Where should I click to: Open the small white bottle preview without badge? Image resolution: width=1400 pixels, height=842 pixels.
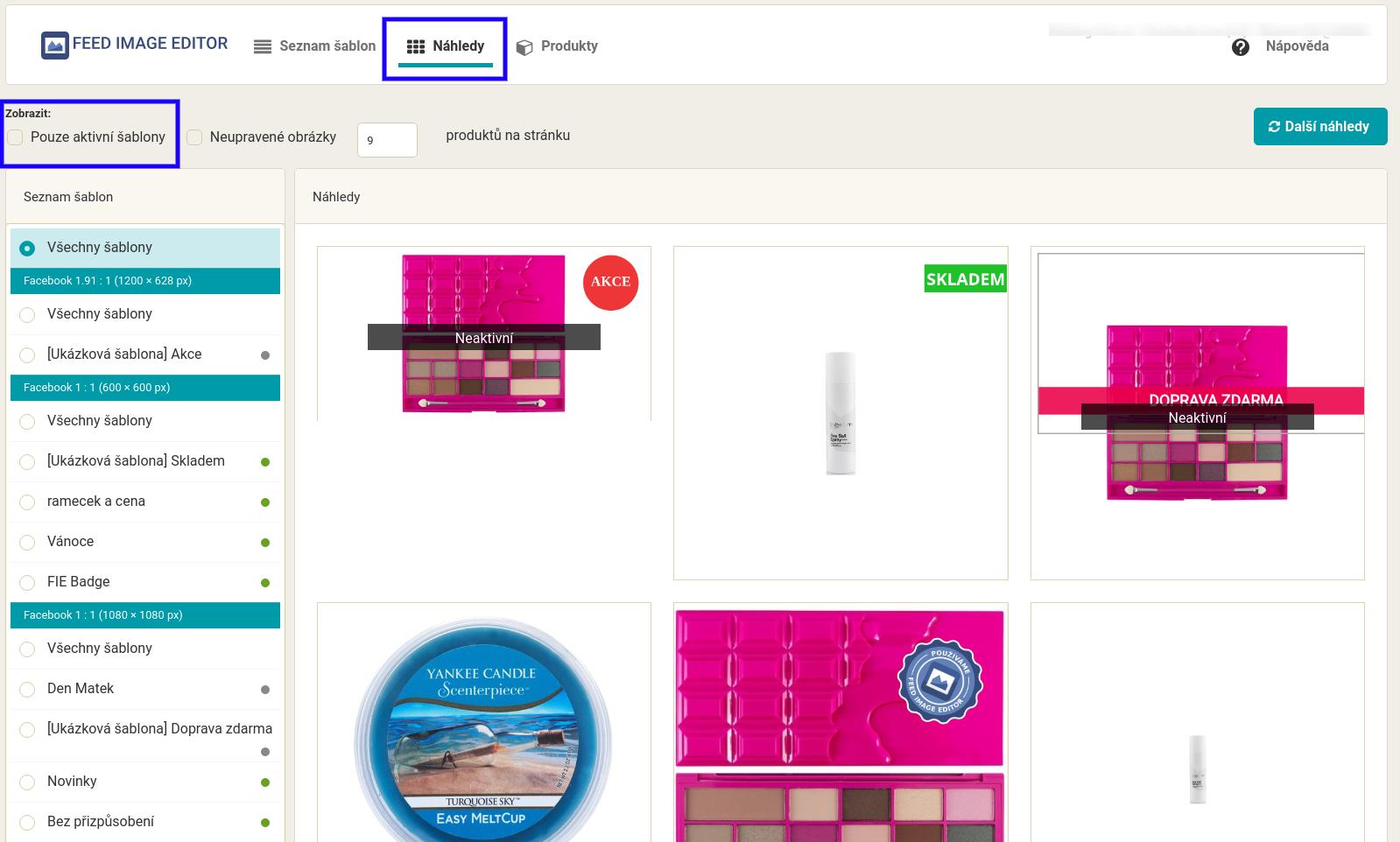tap(1198, 723)
